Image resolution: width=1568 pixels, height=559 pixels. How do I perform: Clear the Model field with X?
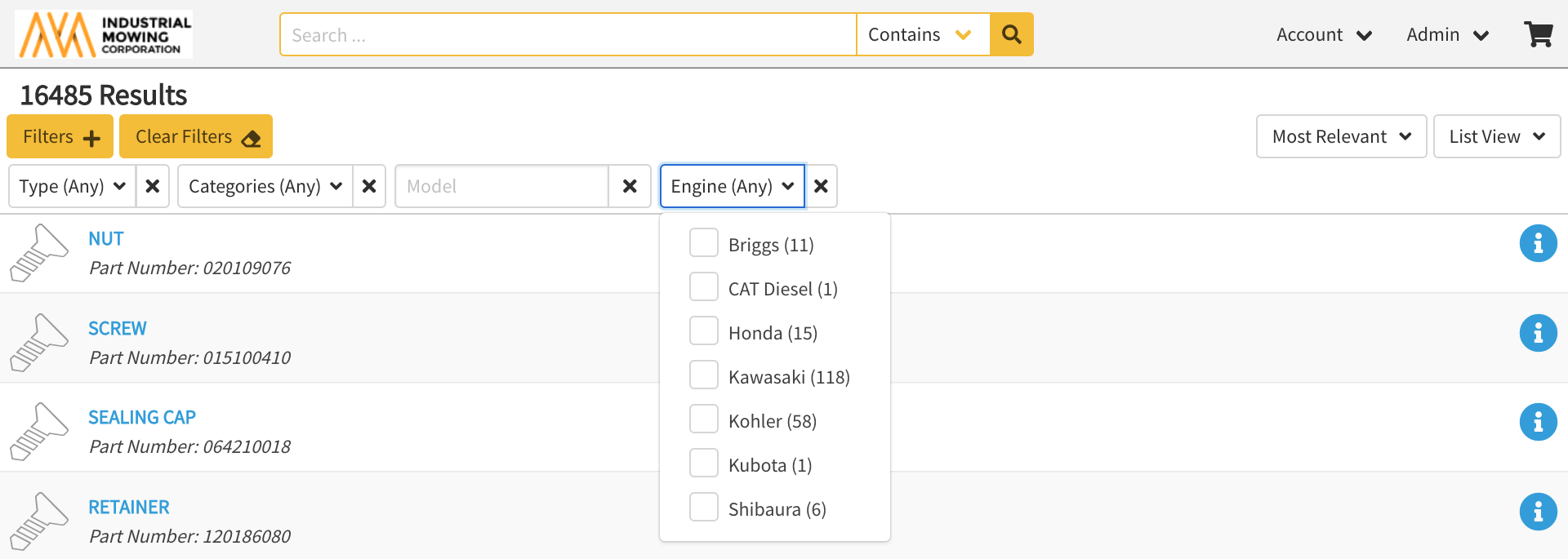coord(630,186)
